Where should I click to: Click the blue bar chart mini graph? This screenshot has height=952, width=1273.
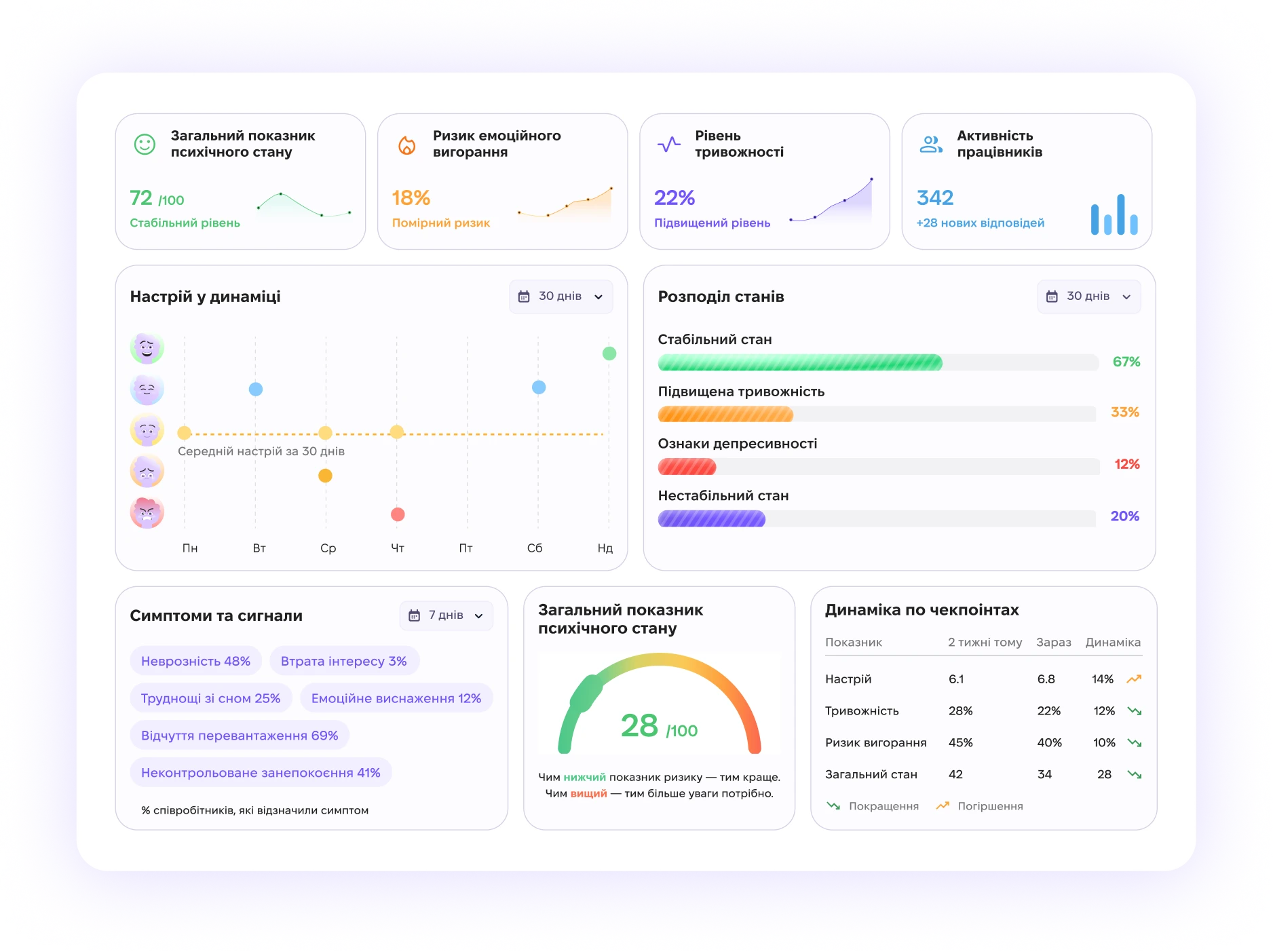point(1114,214)
